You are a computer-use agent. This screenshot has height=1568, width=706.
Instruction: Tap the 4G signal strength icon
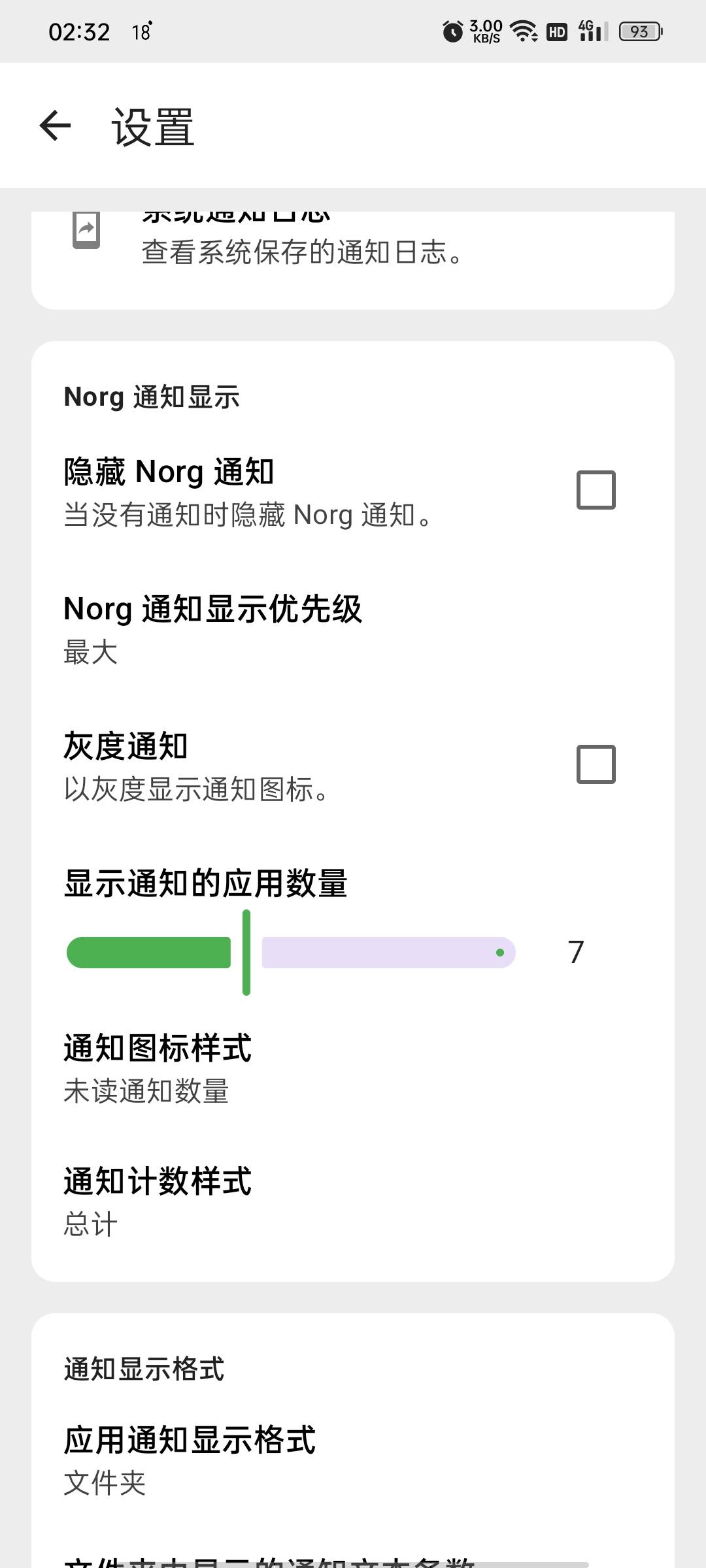[x=593, y=31]
